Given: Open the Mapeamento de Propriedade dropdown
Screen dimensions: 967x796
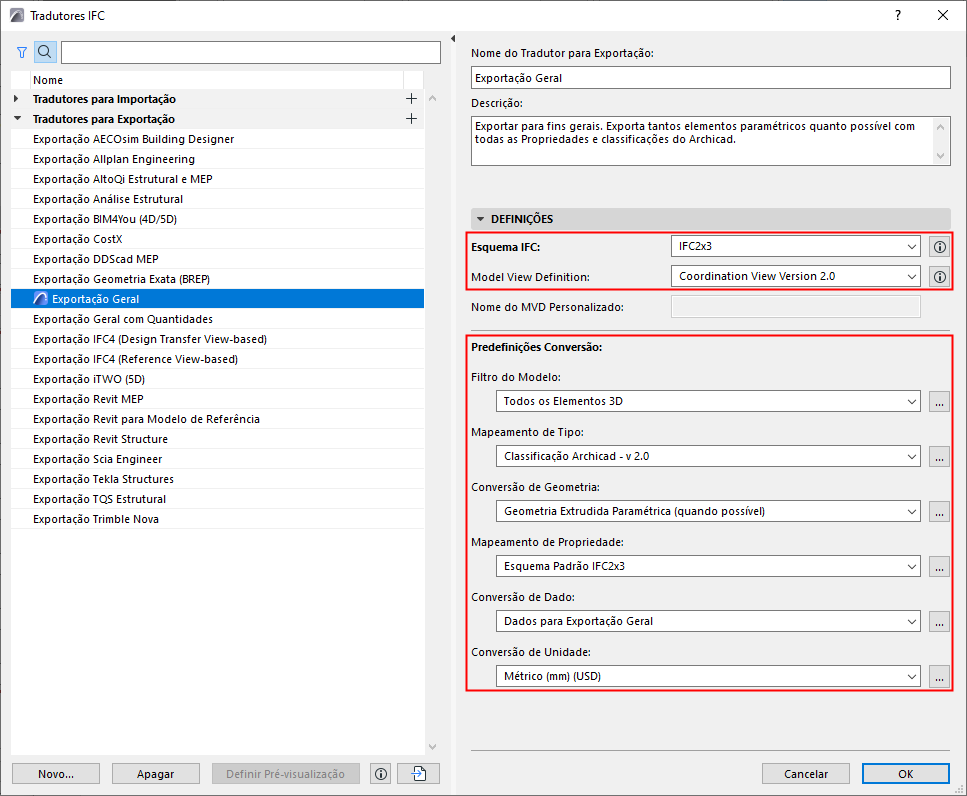Looking at the screenshot, I should coord(708,566).
